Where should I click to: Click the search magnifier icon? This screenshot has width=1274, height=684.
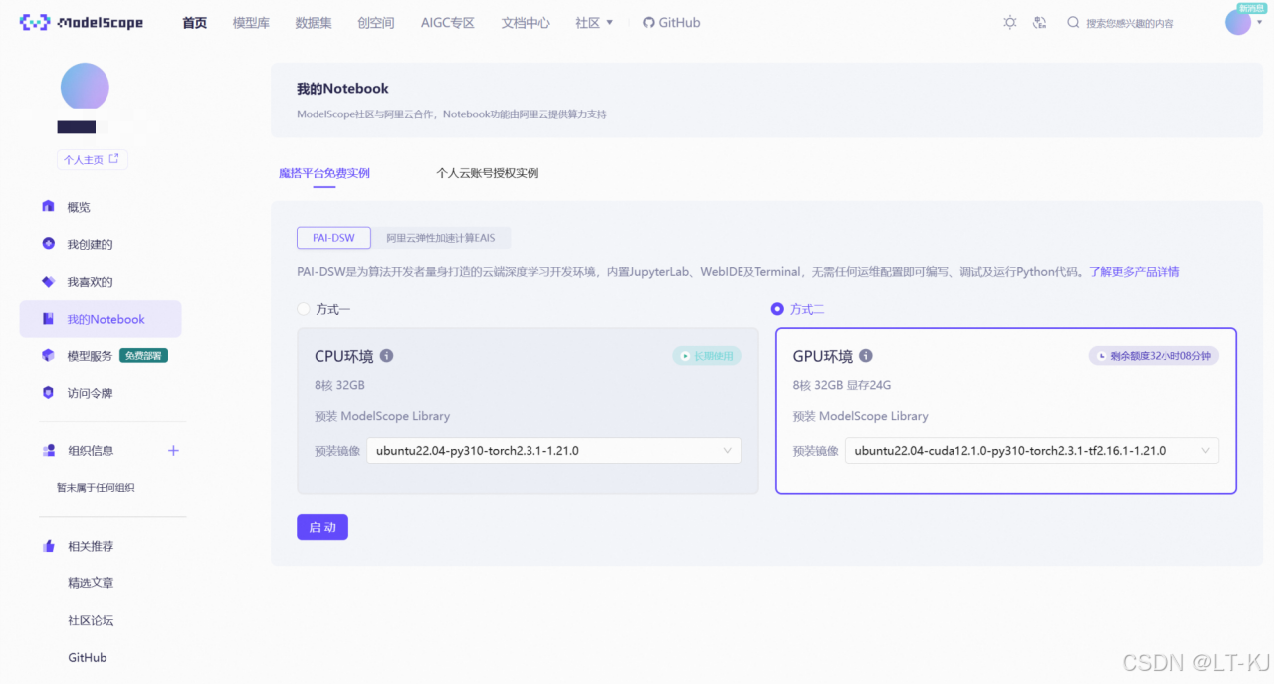pos(1073,22)
